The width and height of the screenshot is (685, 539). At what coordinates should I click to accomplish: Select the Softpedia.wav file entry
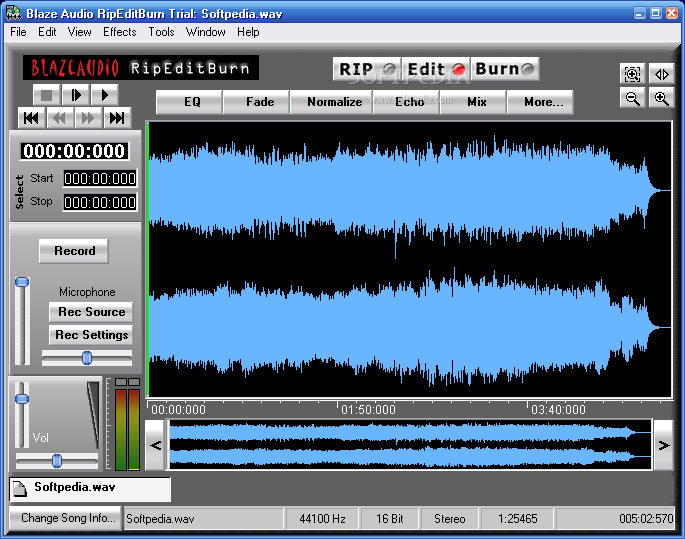point(90,489)
